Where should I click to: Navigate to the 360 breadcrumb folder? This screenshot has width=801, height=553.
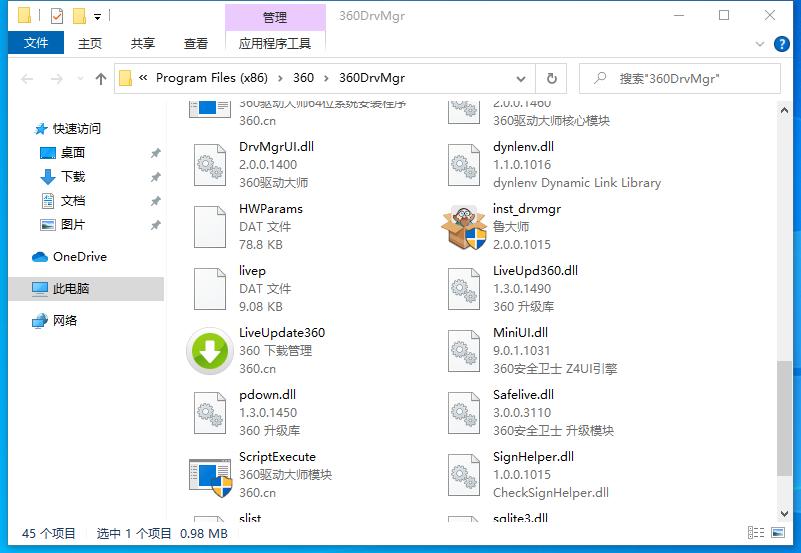tap(303, 78)
